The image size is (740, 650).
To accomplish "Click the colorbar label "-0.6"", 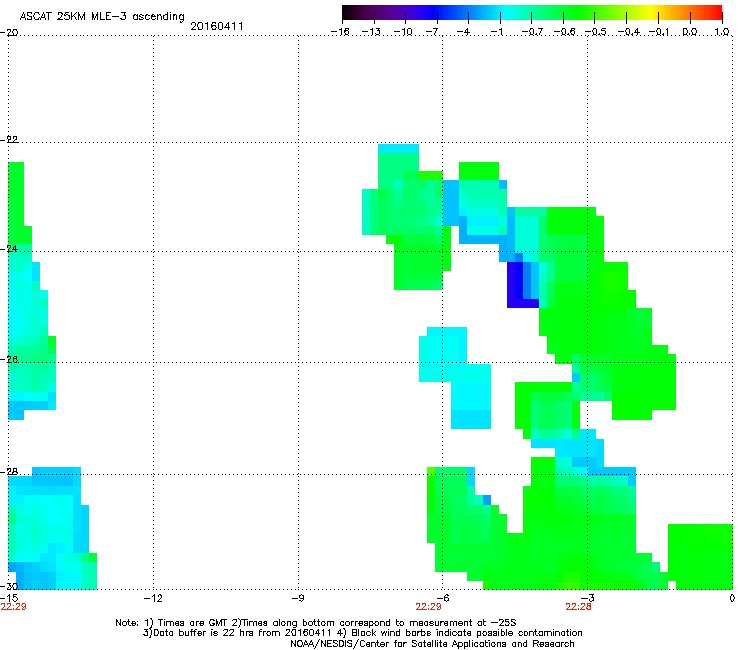I will (x=564, y=32).
